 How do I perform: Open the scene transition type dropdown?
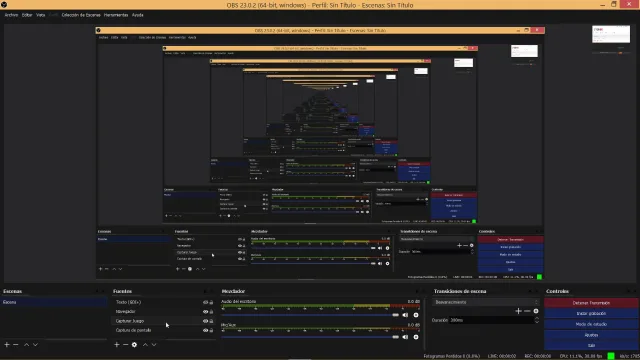[x=486, y=302]
